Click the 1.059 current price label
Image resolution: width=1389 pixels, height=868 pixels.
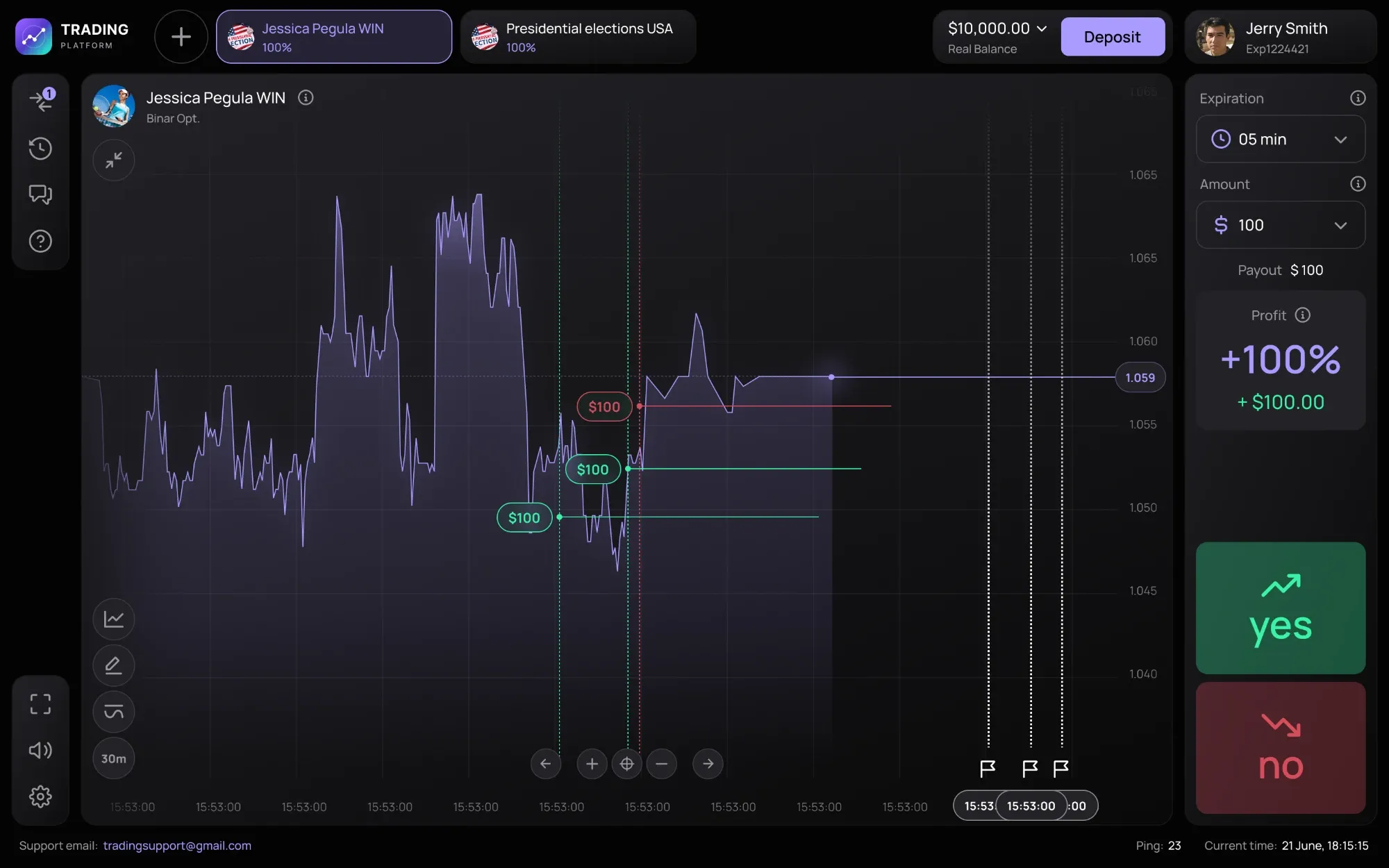pos(1140,378)
